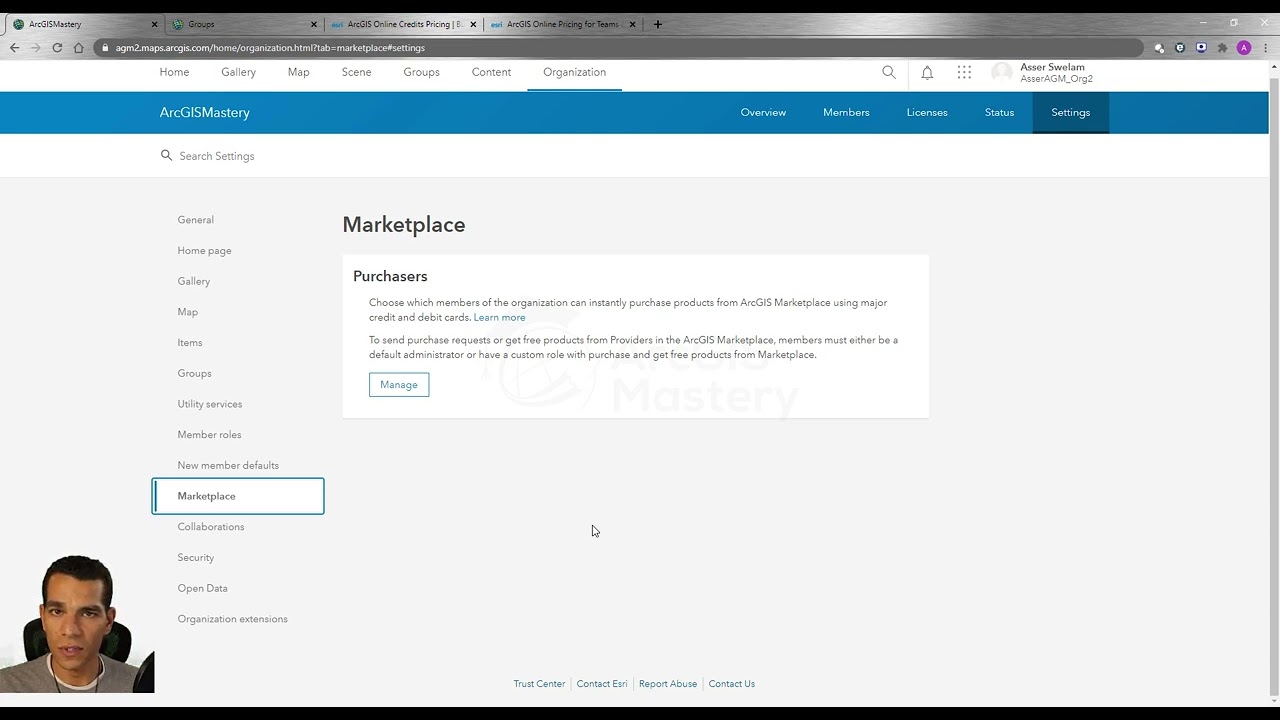Screen dimensions: 1280x720
Task: Open Organization in top navigation
Action: coord(575,72)
